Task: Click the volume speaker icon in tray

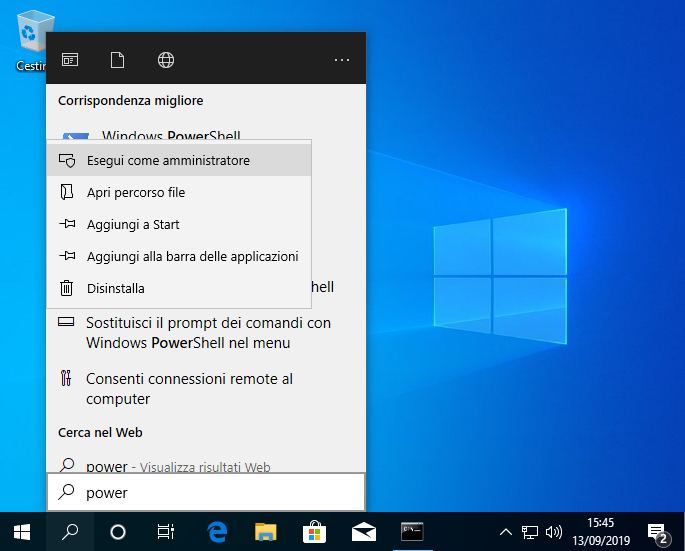Action: click(x=554, y=532)
